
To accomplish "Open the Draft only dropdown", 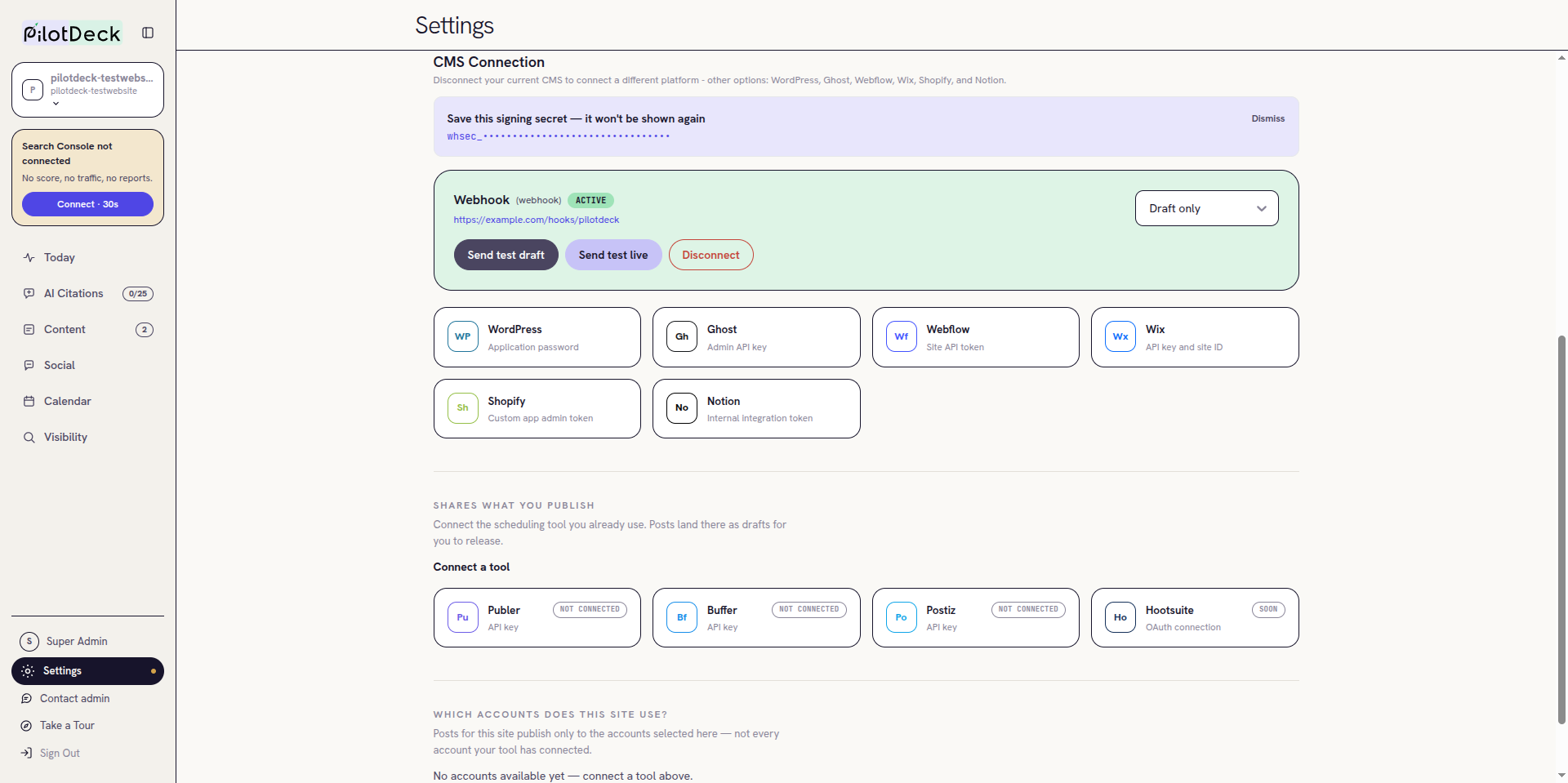I will point(1206,208).
